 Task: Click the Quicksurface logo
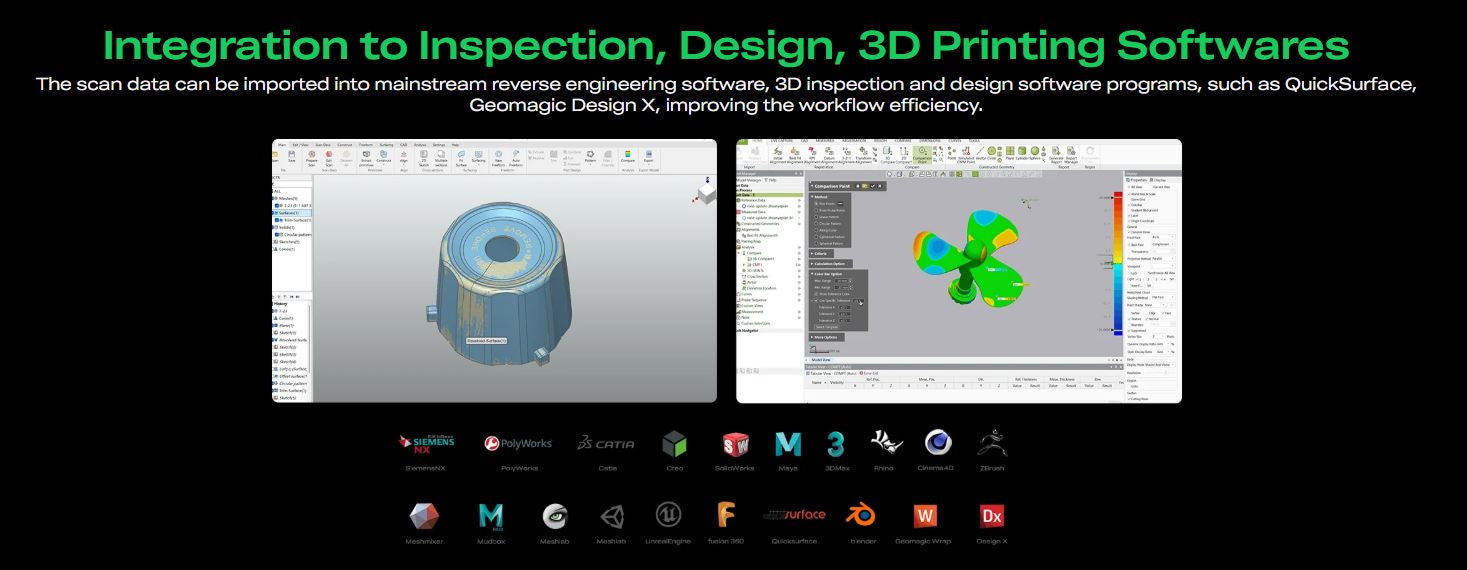tap(794, 515)
